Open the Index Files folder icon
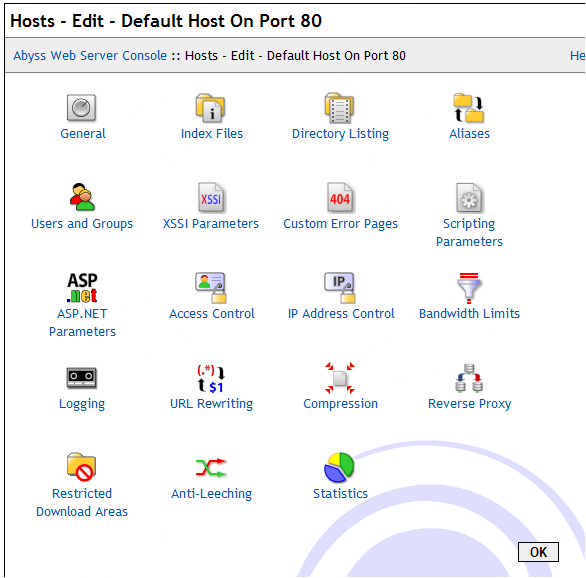586x578 pixels. pyautogui.click(x=210, y=108)
